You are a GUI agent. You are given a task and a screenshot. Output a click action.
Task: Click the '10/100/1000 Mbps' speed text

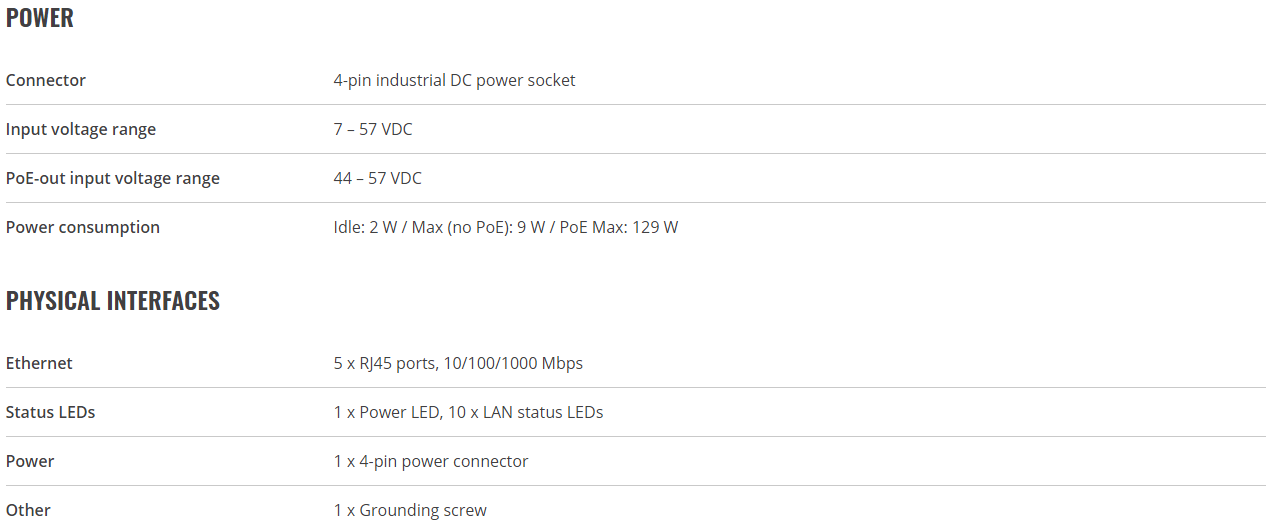tap(512, 363)
